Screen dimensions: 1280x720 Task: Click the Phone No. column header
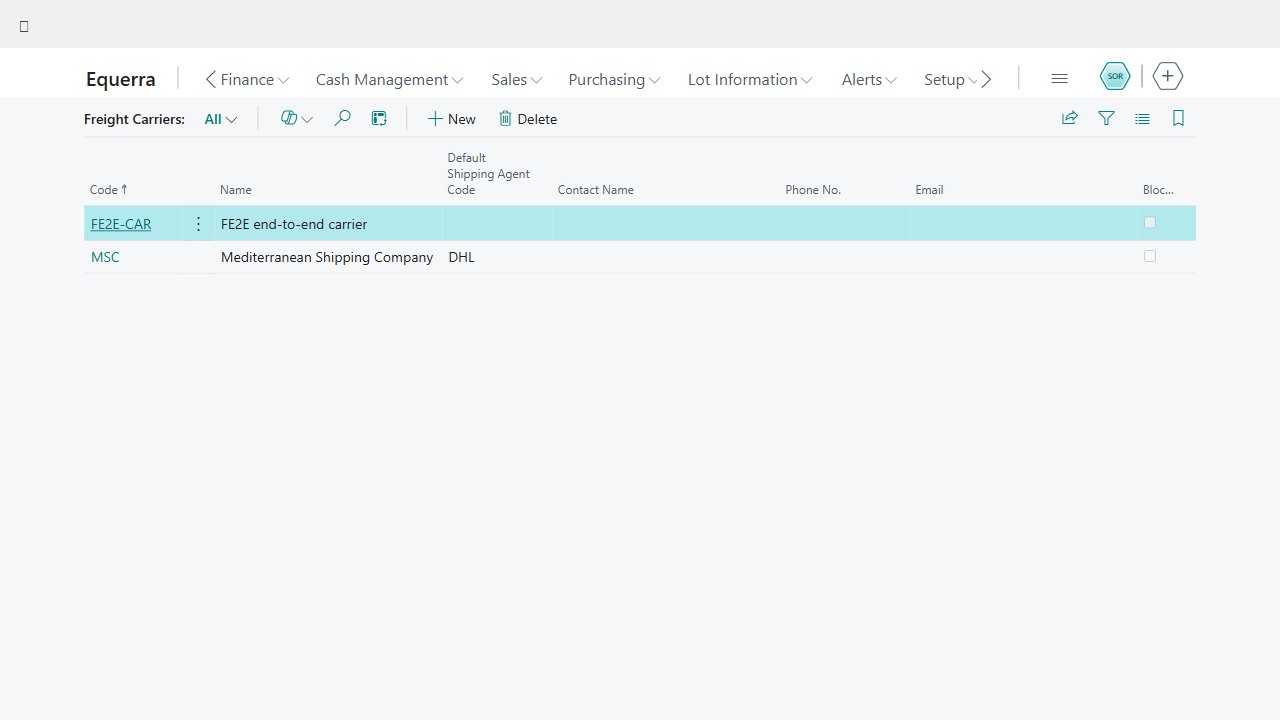tap(813, 189)
